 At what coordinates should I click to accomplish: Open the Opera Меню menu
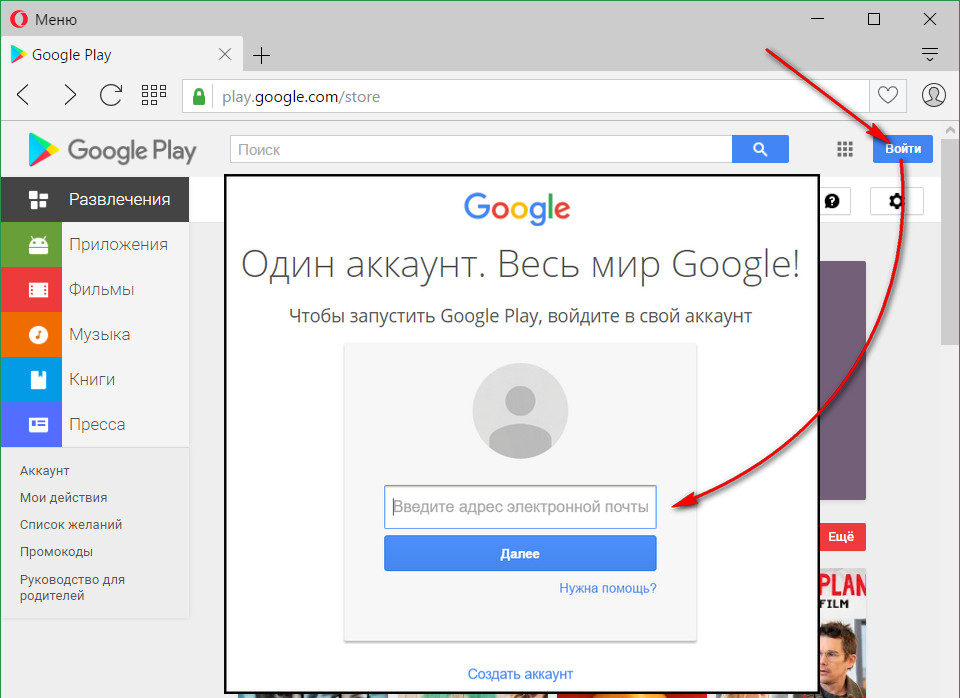(x=43, y=20)
